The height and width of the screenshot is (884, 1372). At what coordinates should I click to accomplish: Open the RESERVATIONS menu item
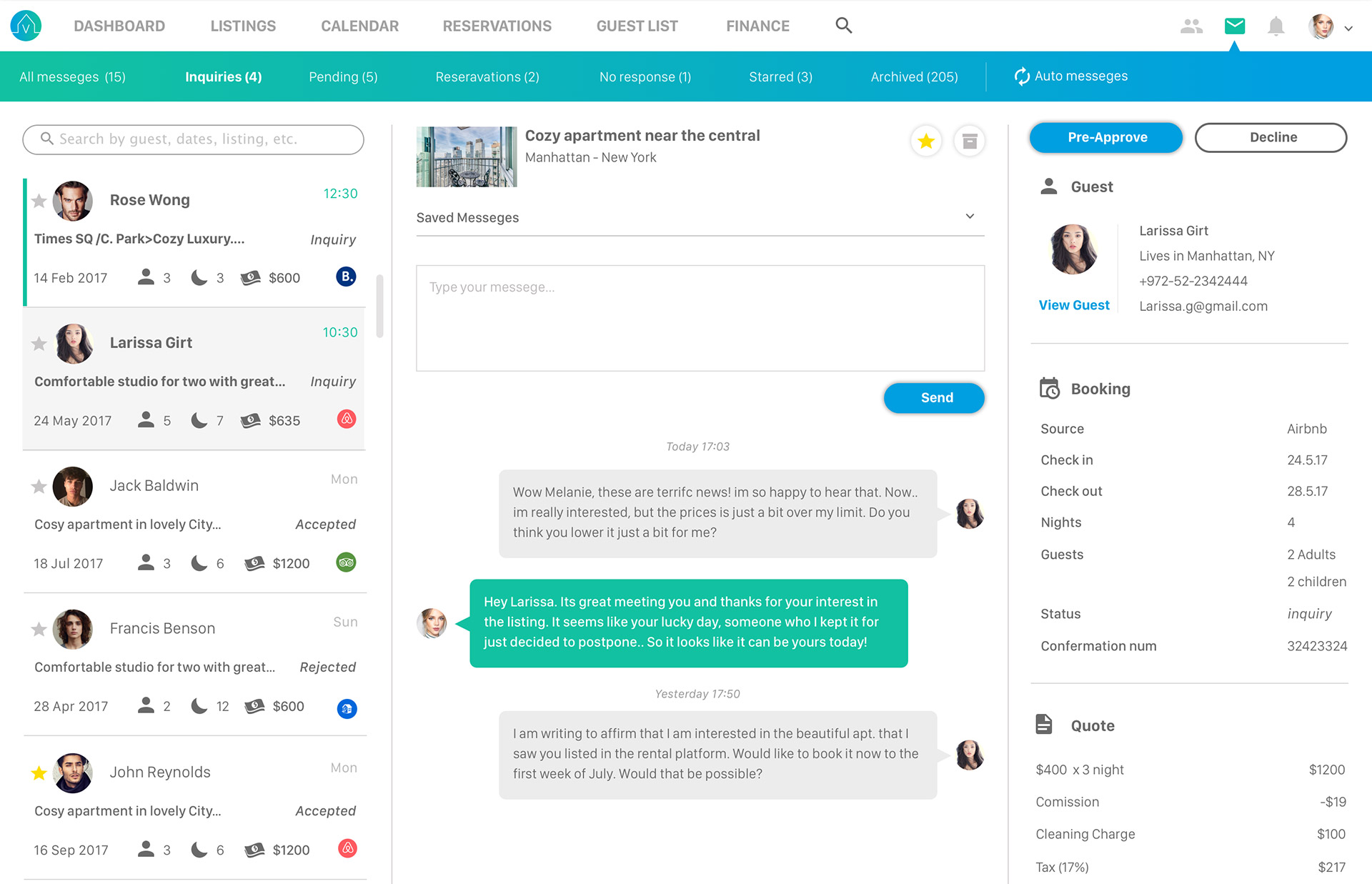(497, 26)
